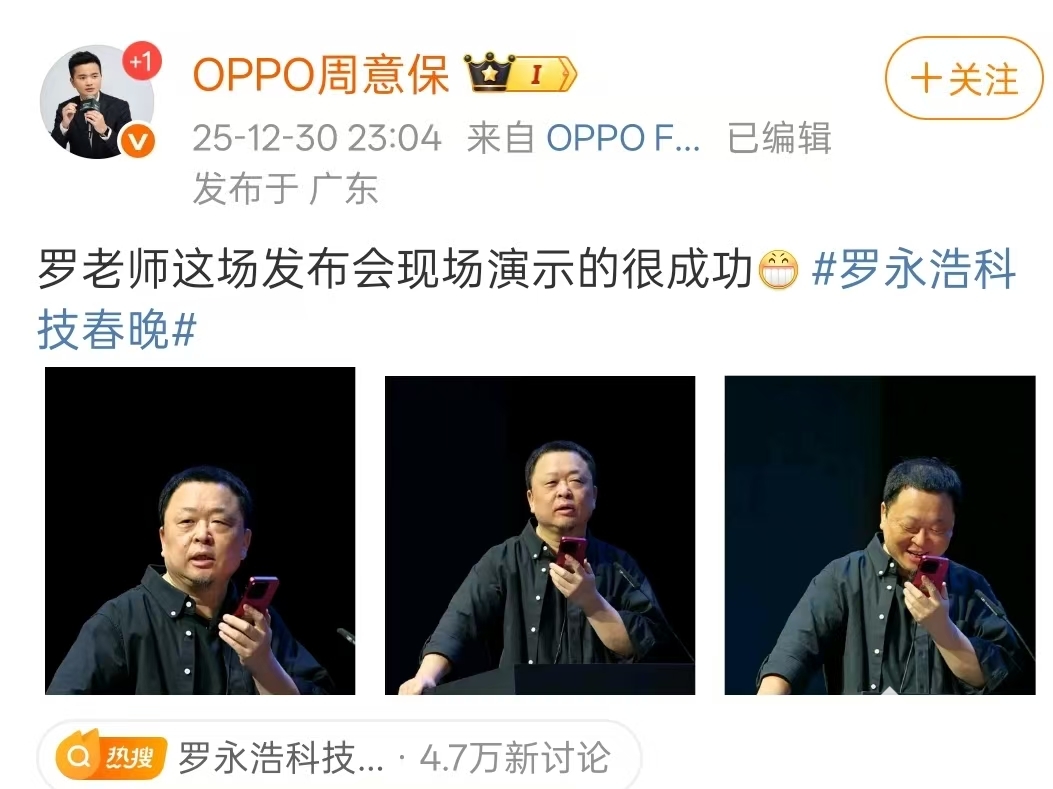Open middle photo with closed eyes
The image size is (1053, 789).
coord(540,535)
